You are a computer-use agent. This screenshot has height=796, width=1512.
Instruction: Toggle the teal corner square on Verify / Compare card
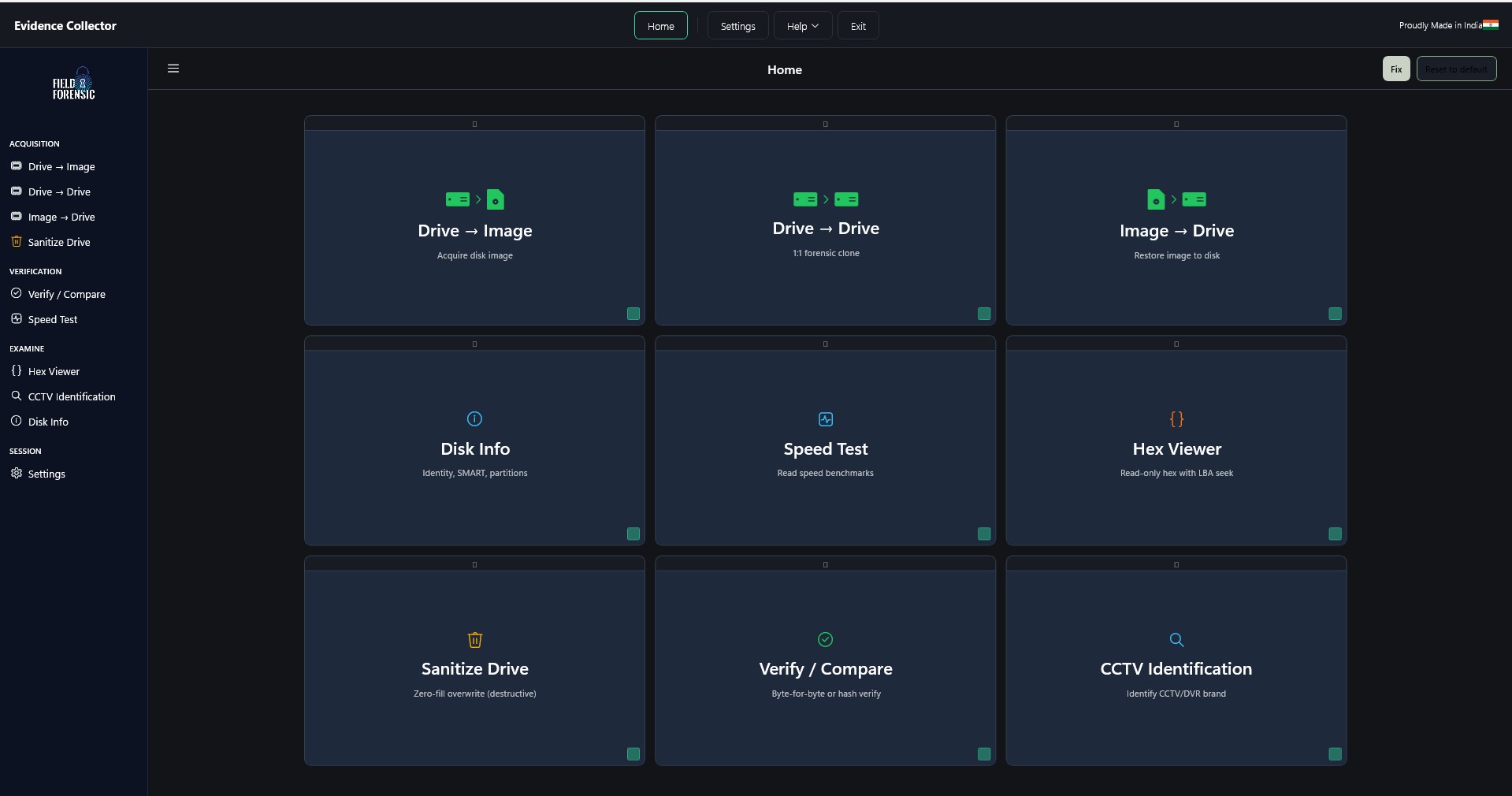coord(984,753)
